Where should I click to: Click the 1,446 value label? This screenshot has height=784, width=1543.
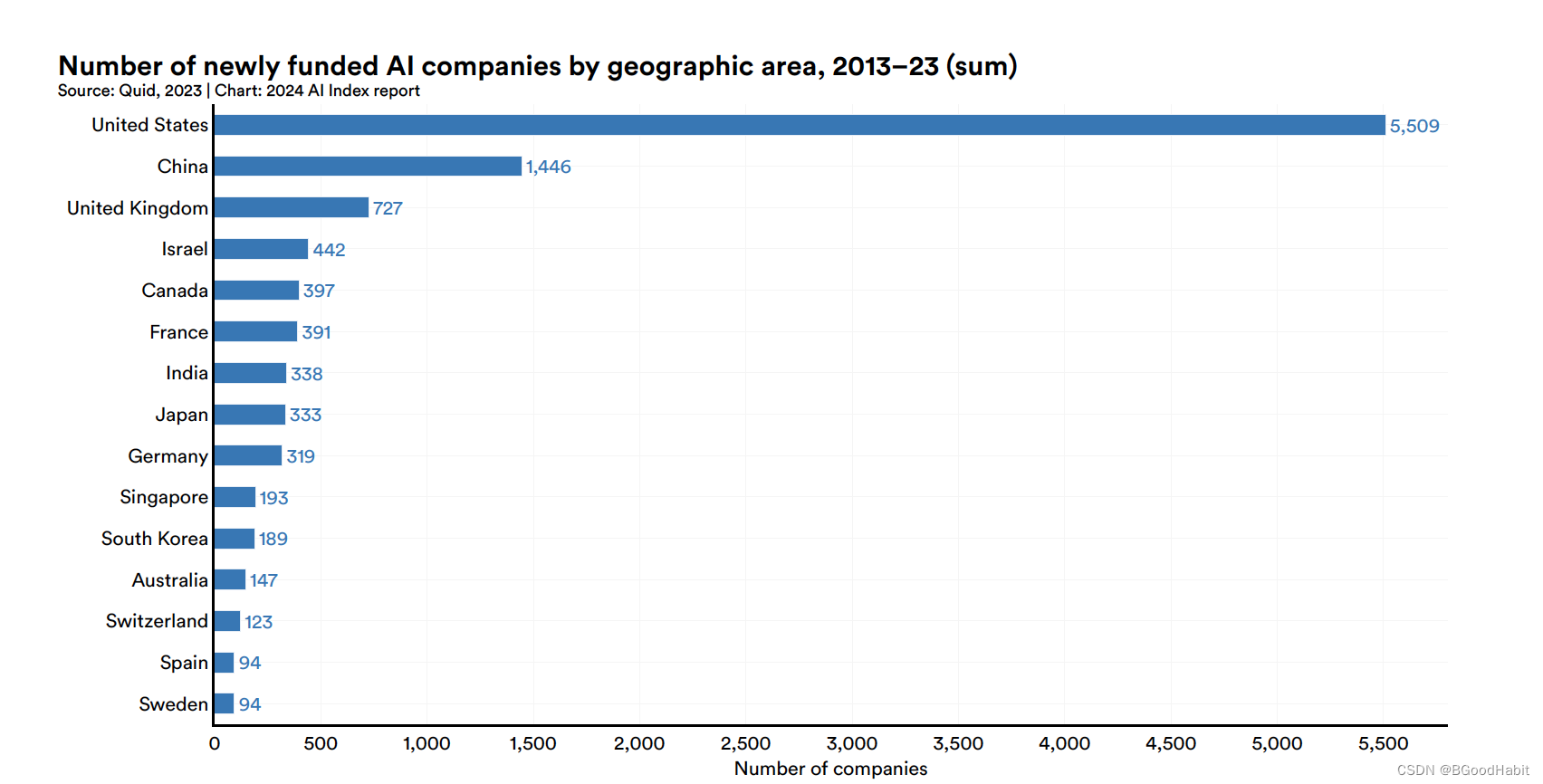pyautogui.click(x=549, y=167)
